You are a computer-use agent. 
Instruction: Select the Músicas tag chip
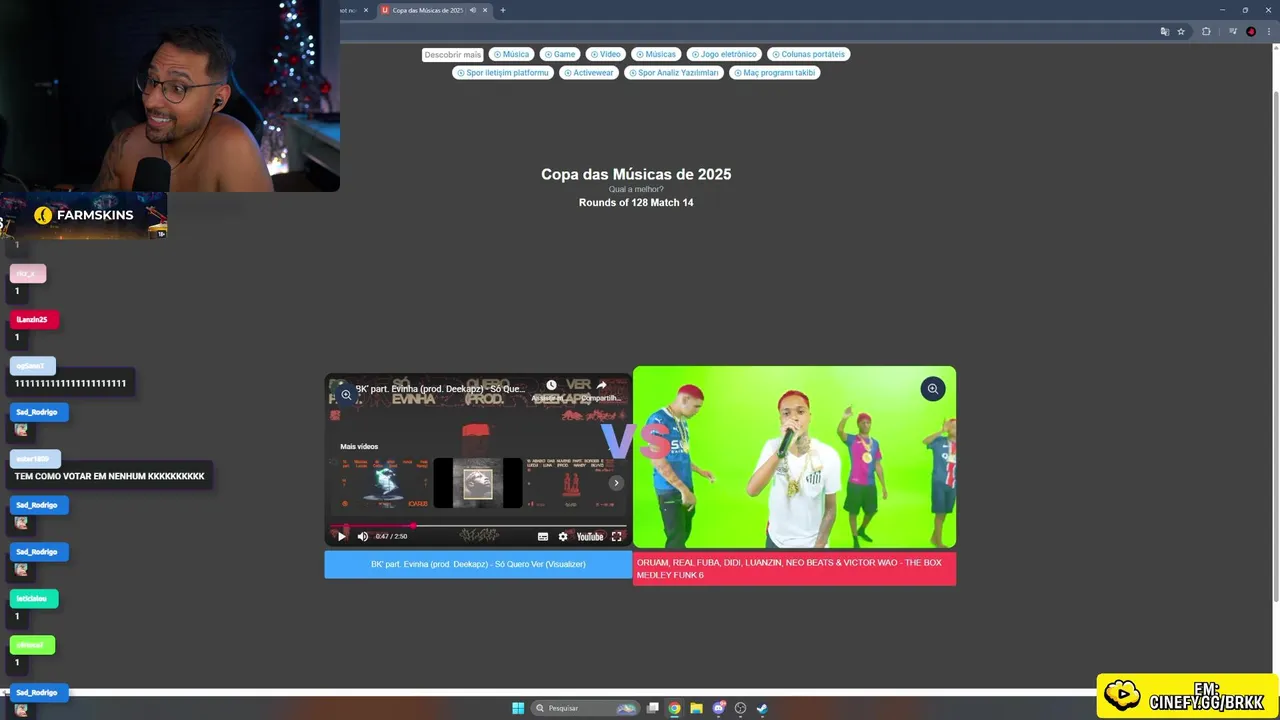click(x=656, y=54)
